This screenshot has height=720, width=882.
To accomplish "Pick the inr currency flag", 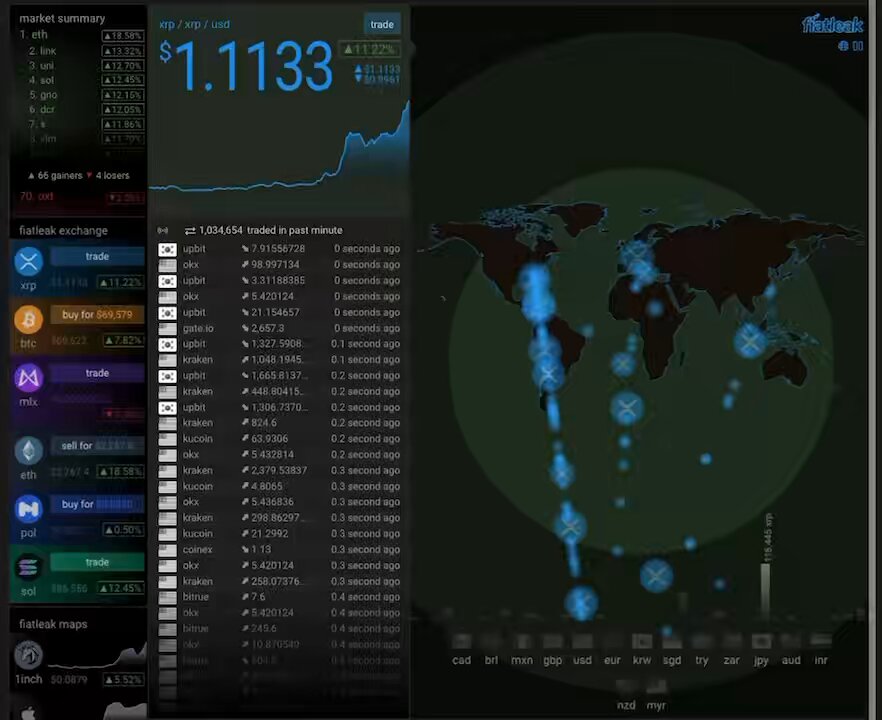I will coord(821,641).
